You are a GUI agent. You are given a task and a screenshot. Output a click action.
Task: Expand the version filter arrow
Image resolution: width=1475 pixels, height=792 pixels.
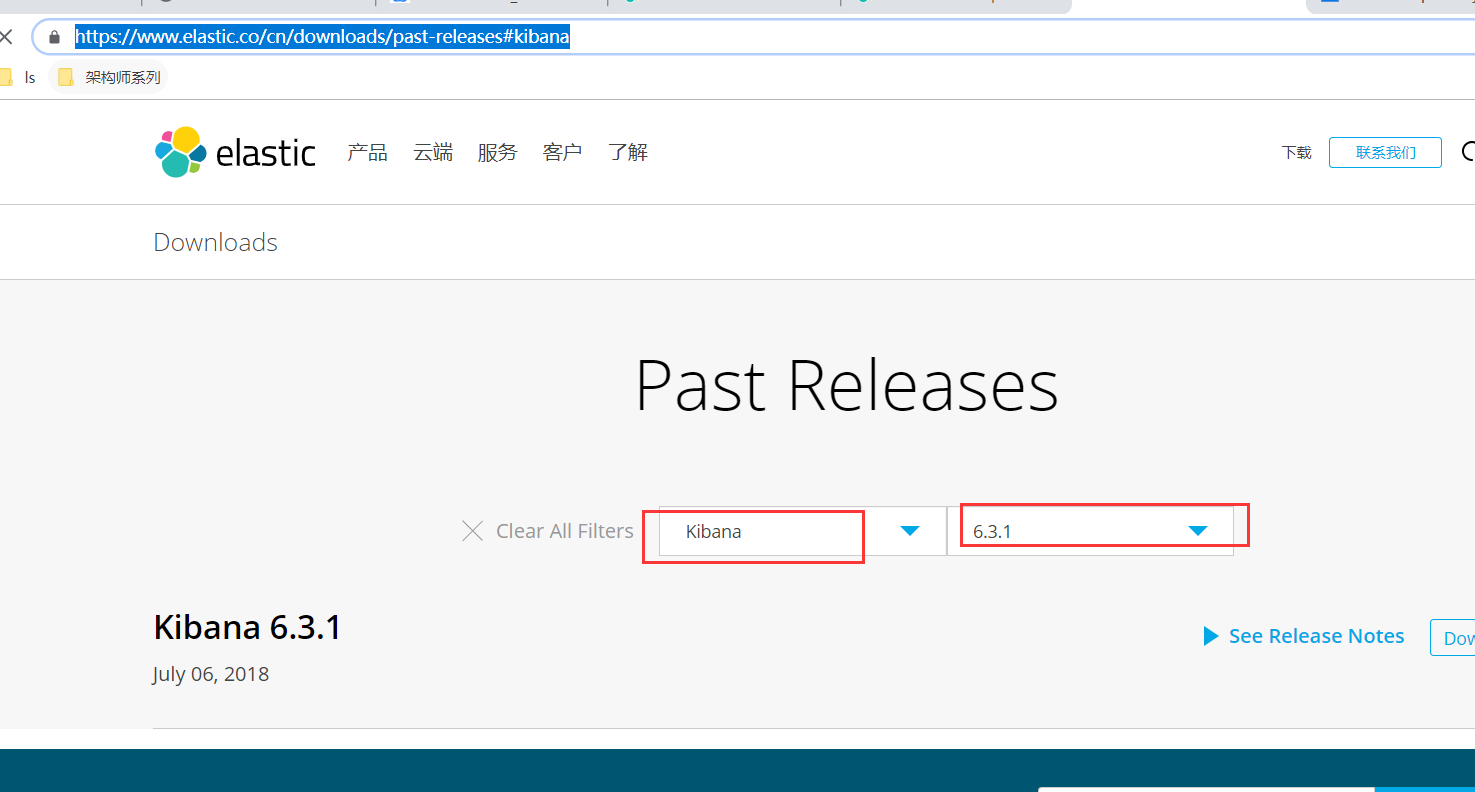point(1198,531)
